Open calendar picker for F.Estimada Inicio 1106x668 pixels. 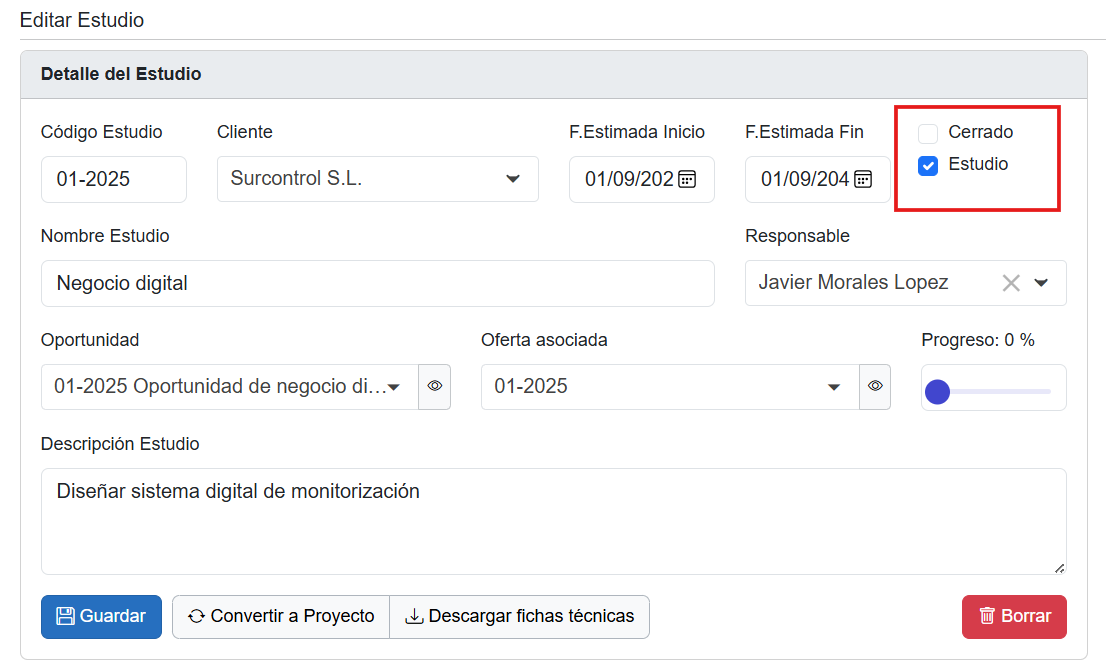tap(687, 179)
